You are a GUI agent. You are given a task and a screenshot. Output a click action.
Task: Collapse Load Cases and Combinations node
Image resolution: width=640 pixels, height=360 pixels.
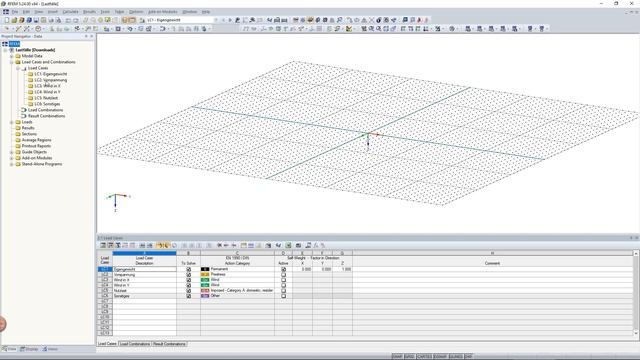tap(12, 62)
